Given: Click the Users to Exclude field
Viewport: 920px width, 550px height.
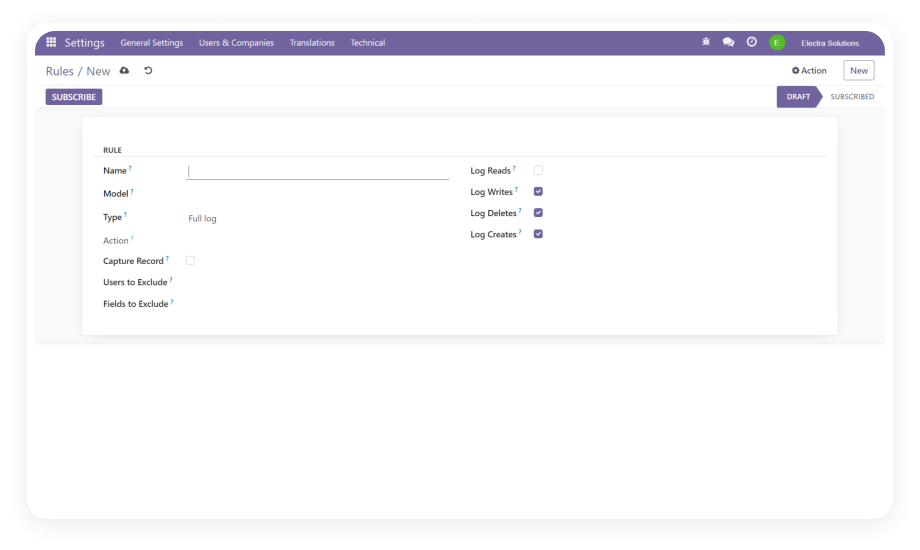Looking at the screenshot, I should (317, 282).
